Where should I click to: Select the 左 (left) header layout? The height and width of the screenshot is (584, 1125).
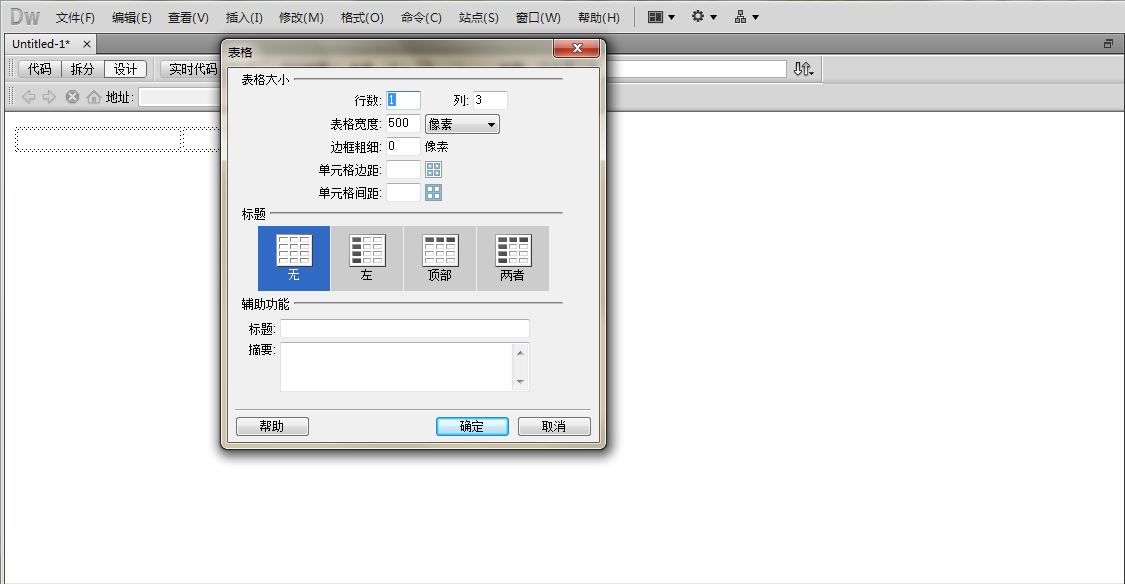pos(367,258)
